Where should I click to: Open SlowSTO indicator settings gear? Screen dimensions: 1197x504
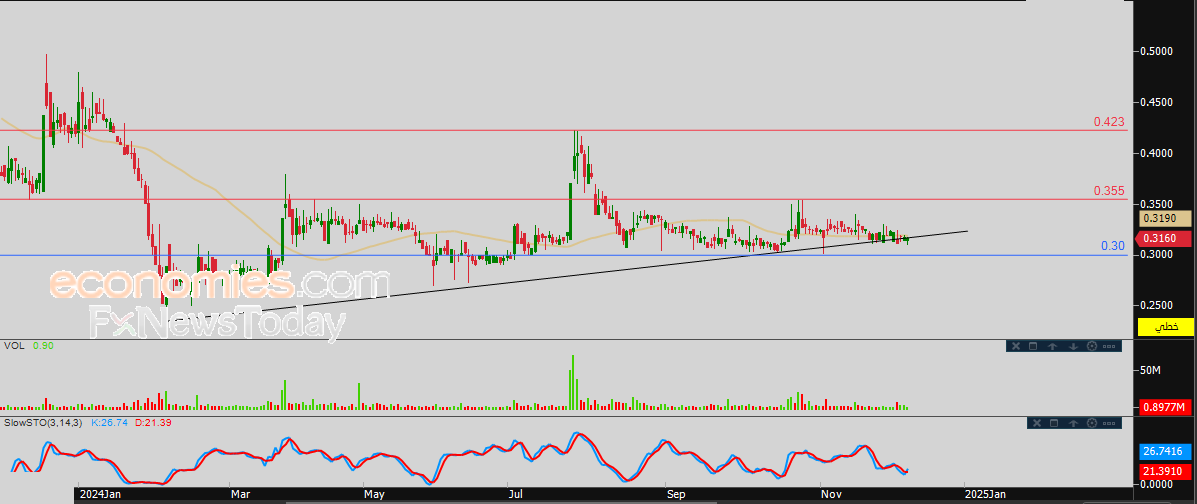click(1092, 423)
